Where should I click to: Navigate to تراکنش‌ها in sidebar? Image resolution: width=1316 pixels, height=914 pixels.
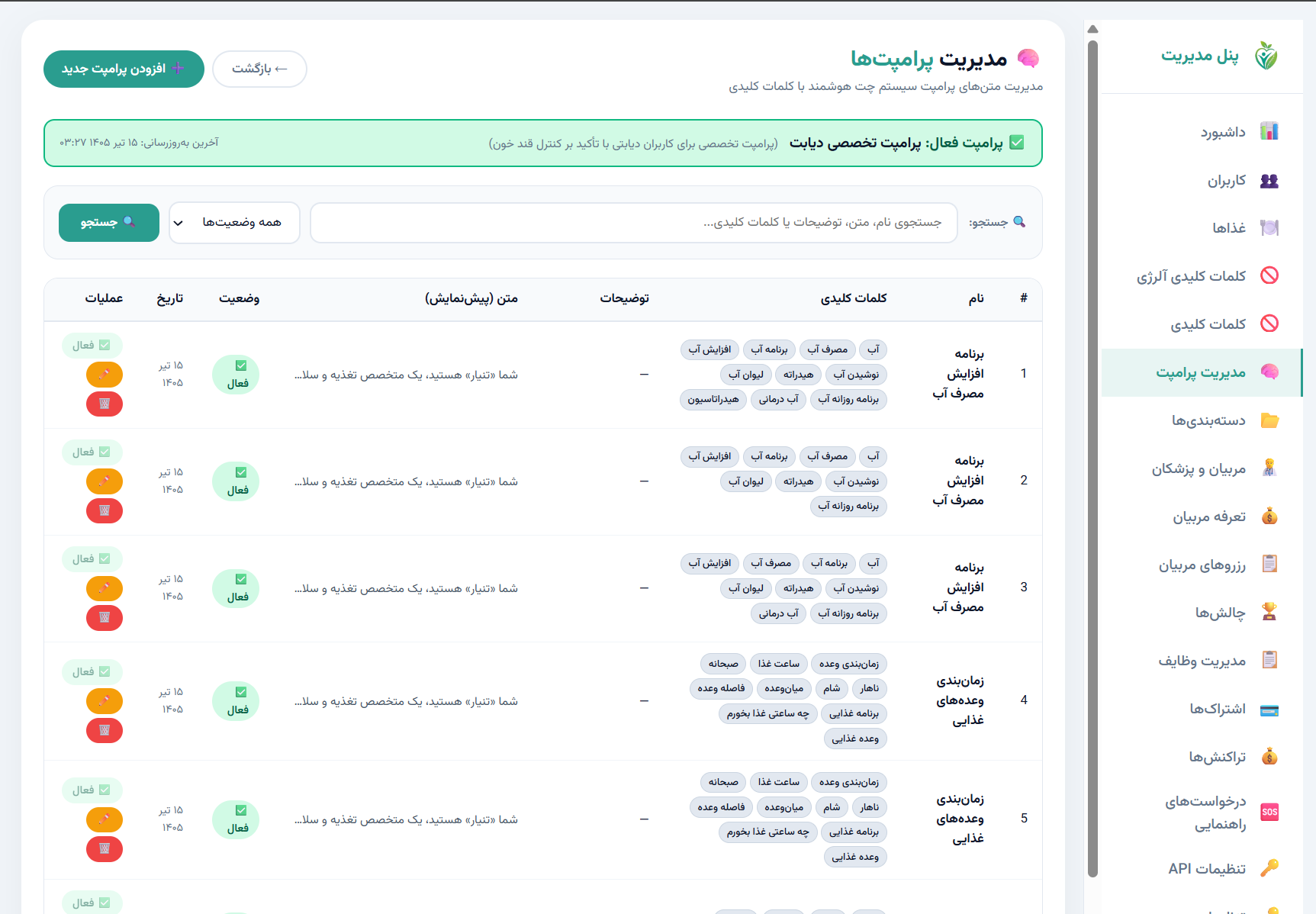pos(1202,757)
